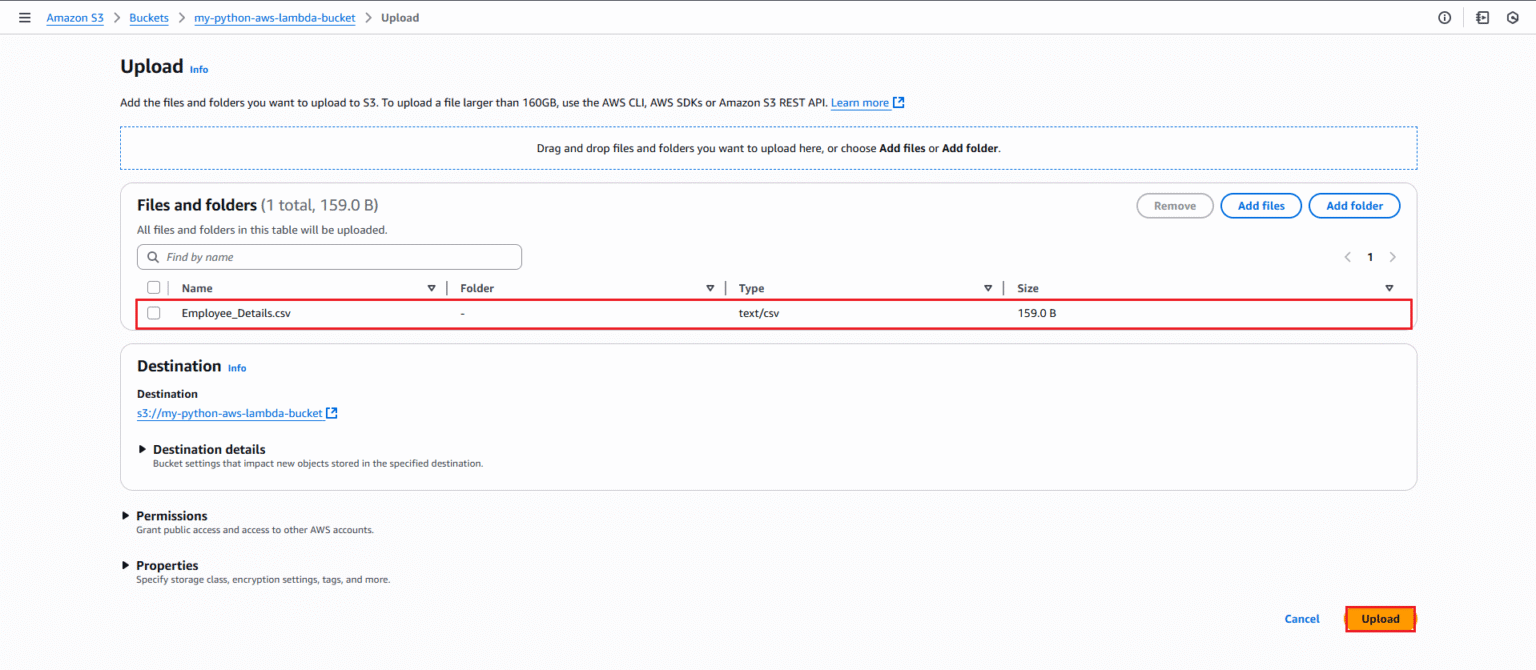Click the next page pagination arrow
The height and width of the screenshot is (670, 1536).
(1392, 256)
